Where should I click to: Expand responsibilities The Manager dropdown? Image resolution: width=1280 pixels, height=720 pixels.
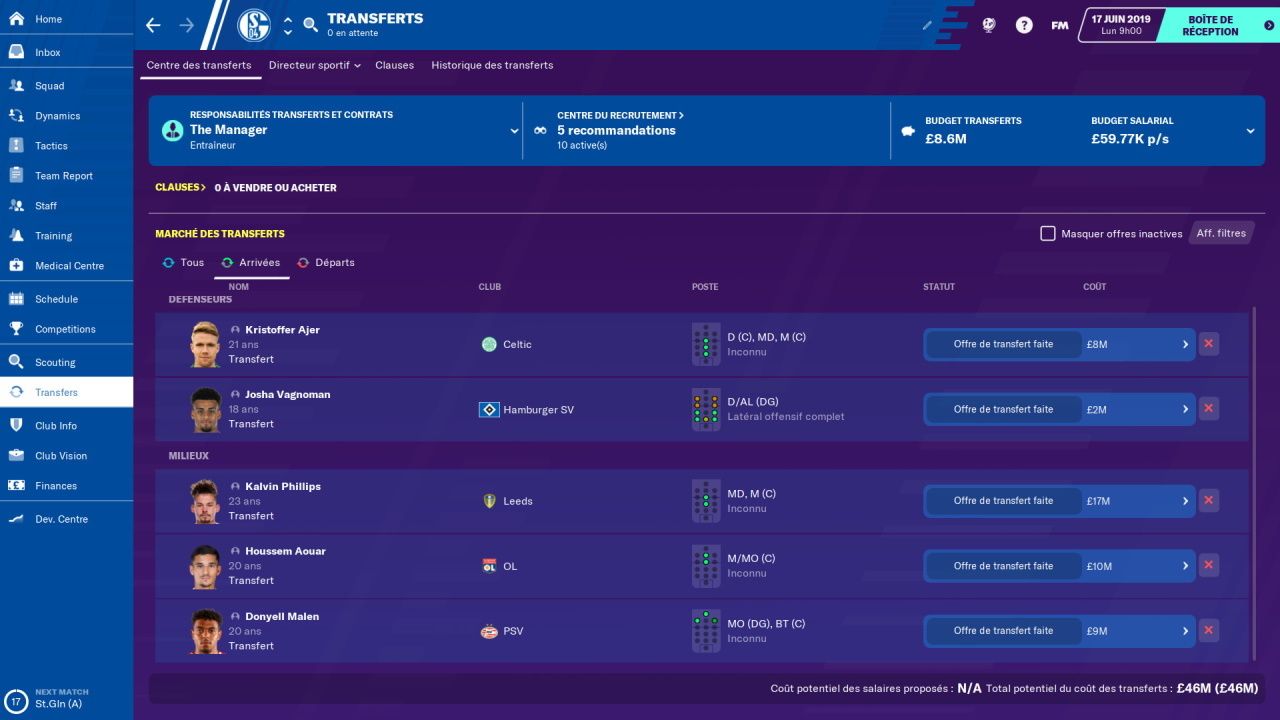click(x=515, y=130)
